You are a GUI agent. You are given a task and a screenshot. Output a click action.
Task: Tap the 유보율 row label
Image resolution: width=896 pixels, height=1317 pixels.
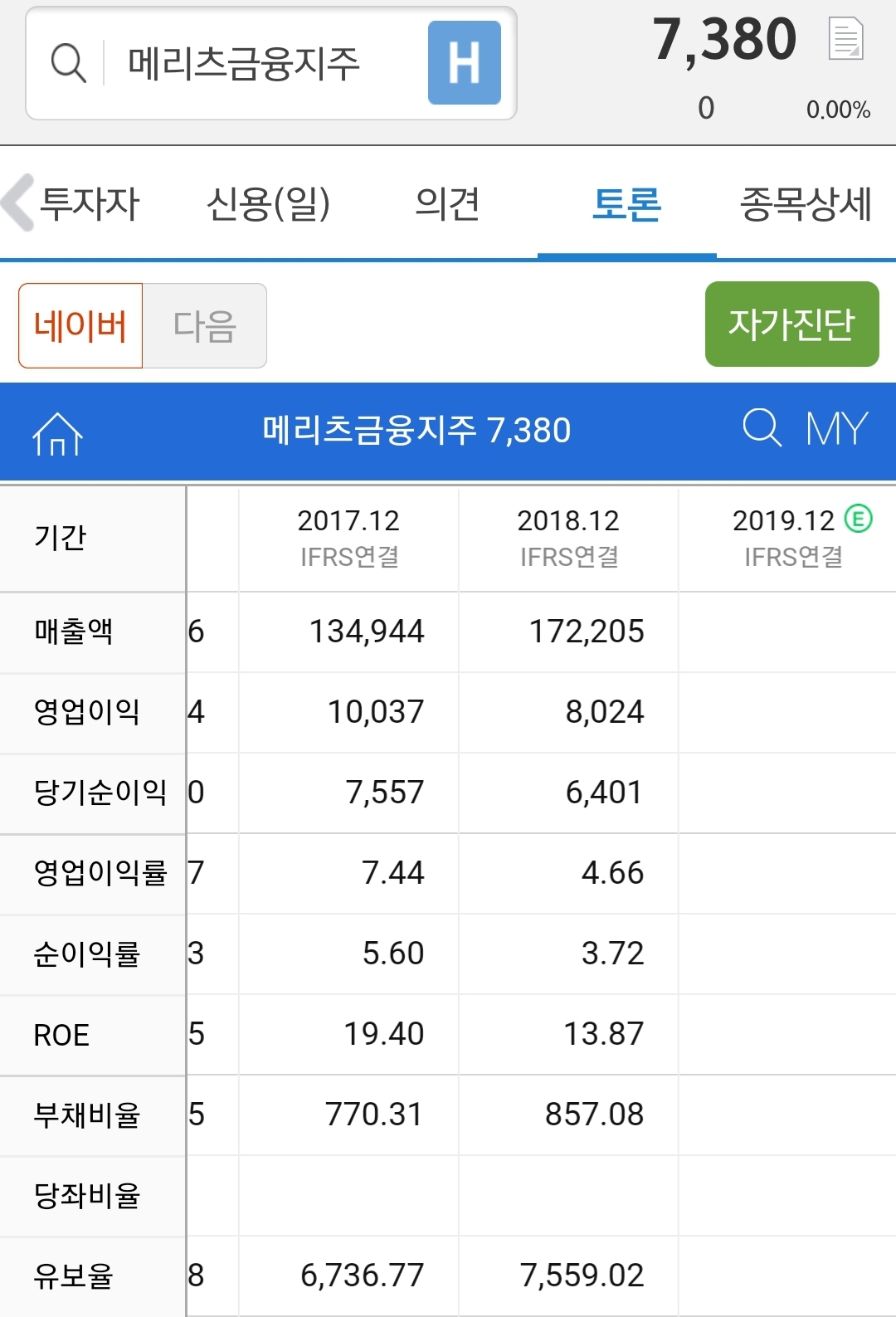tap(73, 1276)
